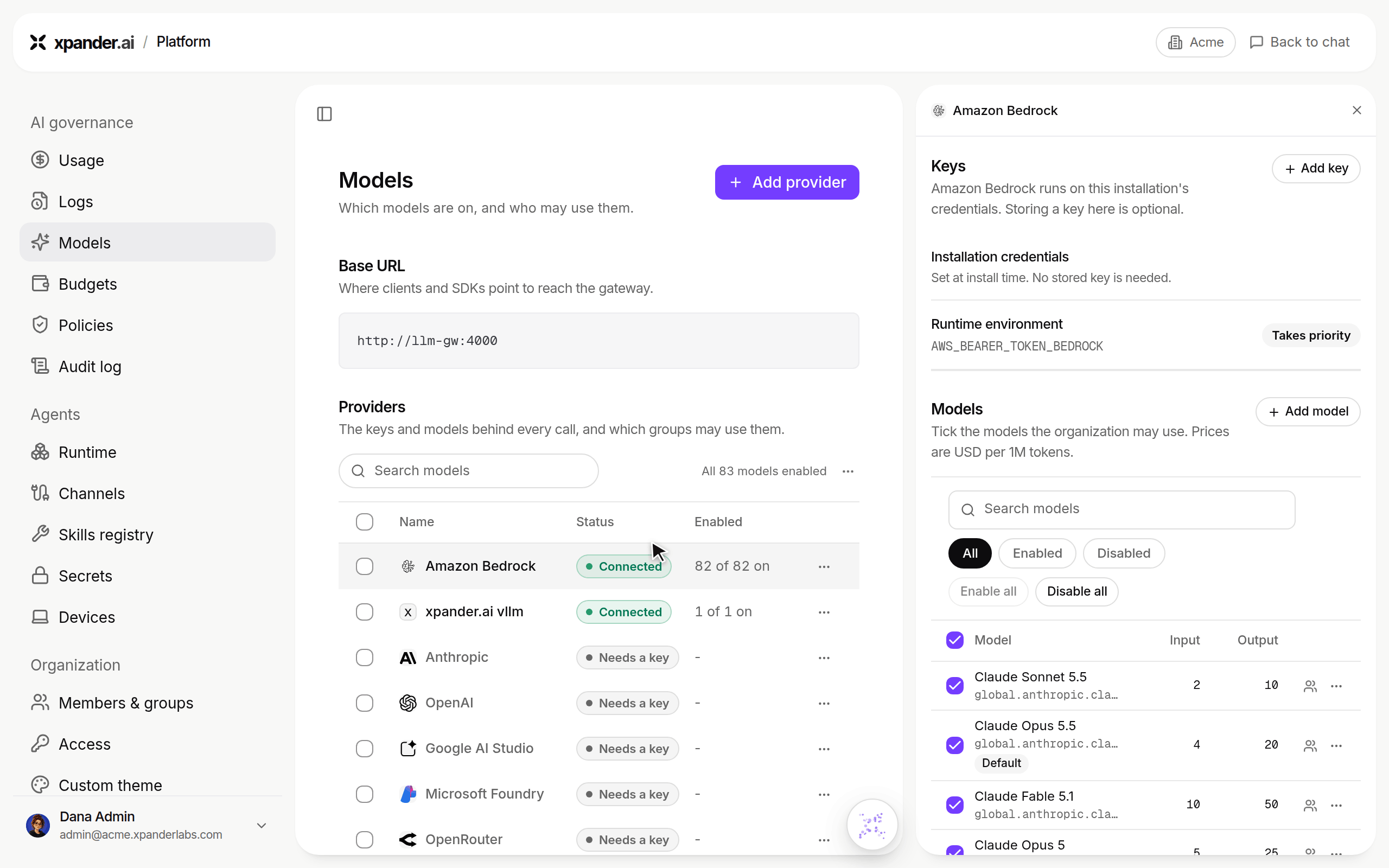Focus the Bedrock panel Search models field
The width and height of the screenshot is (1389, 868).
[1122, 509]
